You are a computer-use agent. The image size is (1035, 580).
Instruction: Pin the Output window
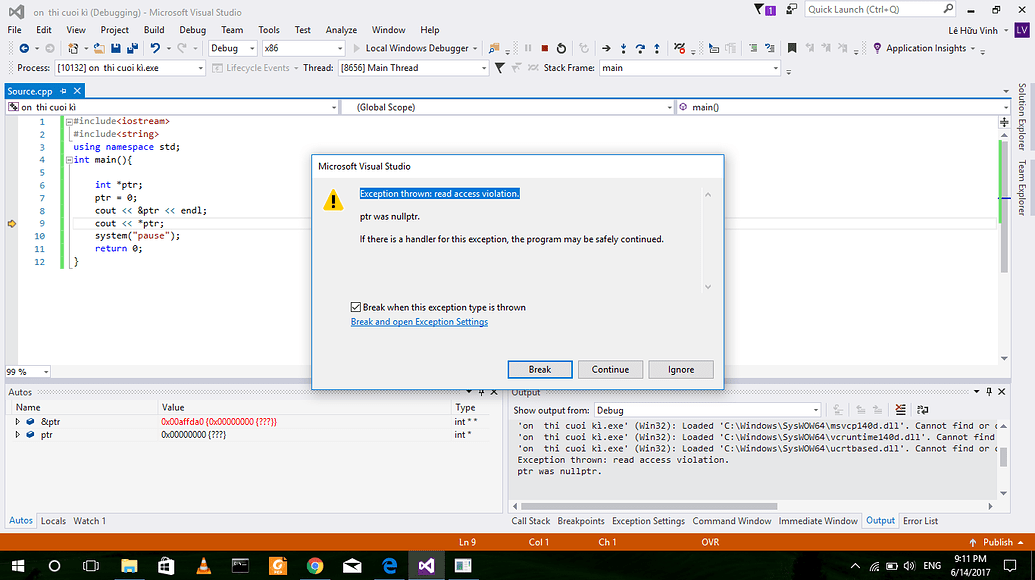[988, 391]
